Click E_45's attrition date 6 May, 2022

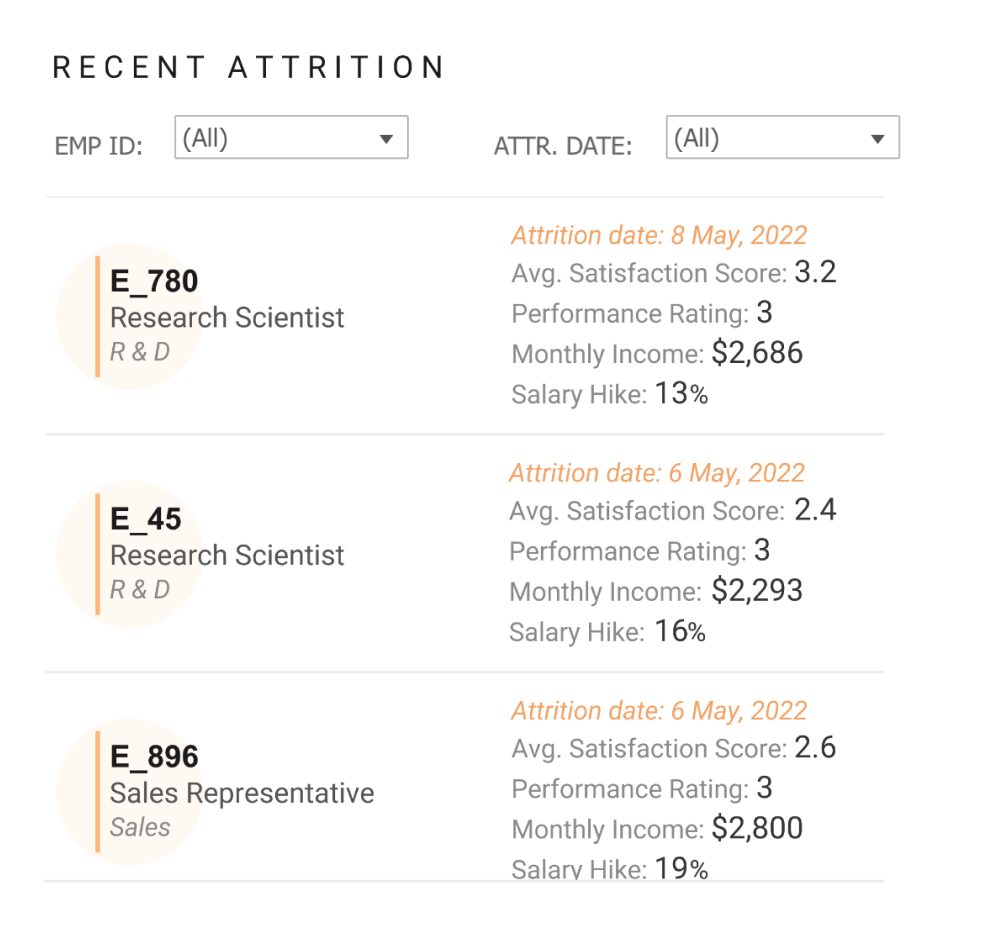pyautogui.click(x=656, y=473)
